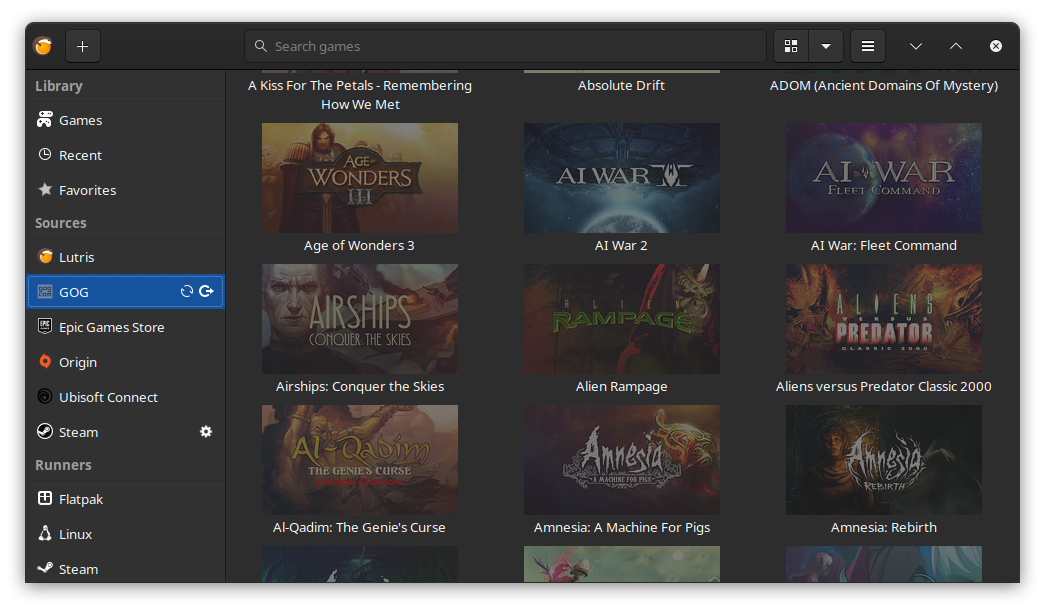Click the Lutris logo icon in header
Image resolution: width=1045 pixels, height=611 pixels.
point(43,46)
